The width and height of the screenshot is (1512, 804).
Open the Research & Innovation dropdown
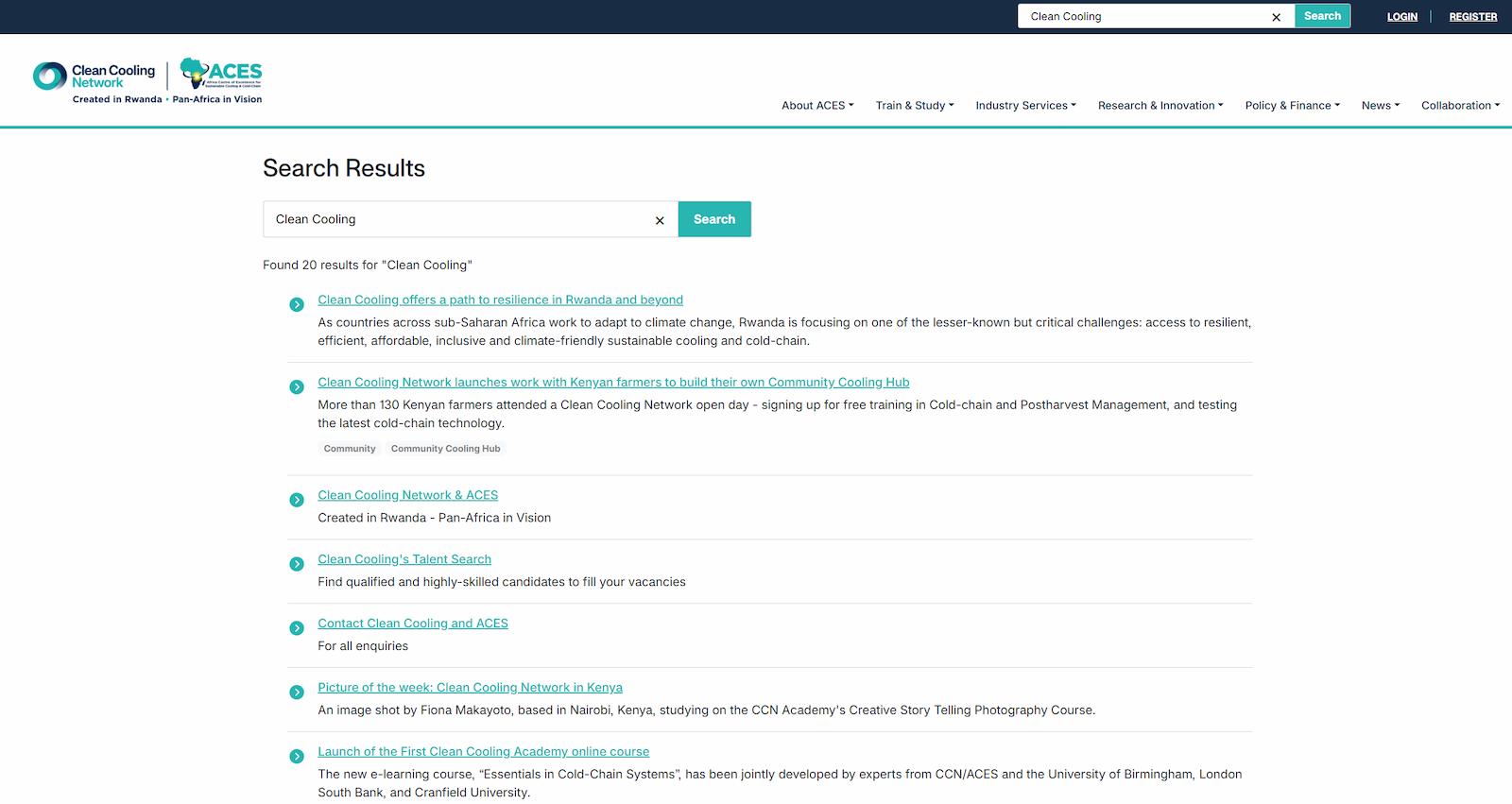pos(1160,106)
